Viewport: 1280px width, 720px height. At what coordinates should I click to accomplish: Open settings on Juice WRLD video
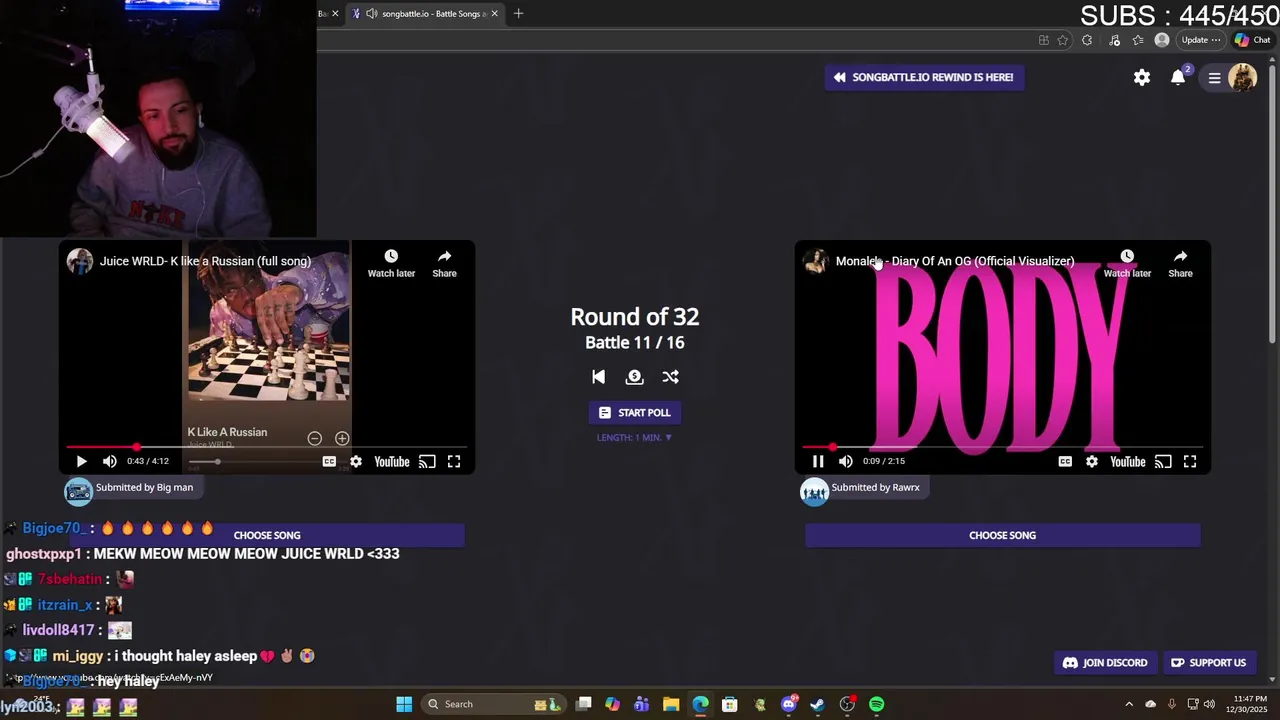pos(356,461)
